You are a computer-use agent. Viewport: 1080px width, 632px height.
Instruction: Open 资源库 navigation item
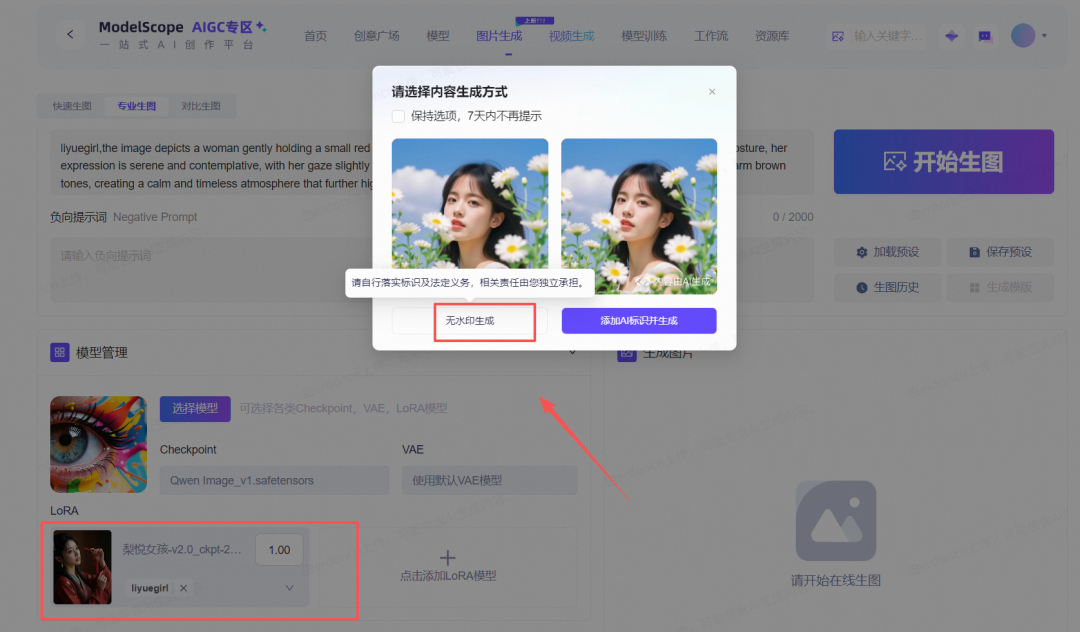(x=772, y=36)
